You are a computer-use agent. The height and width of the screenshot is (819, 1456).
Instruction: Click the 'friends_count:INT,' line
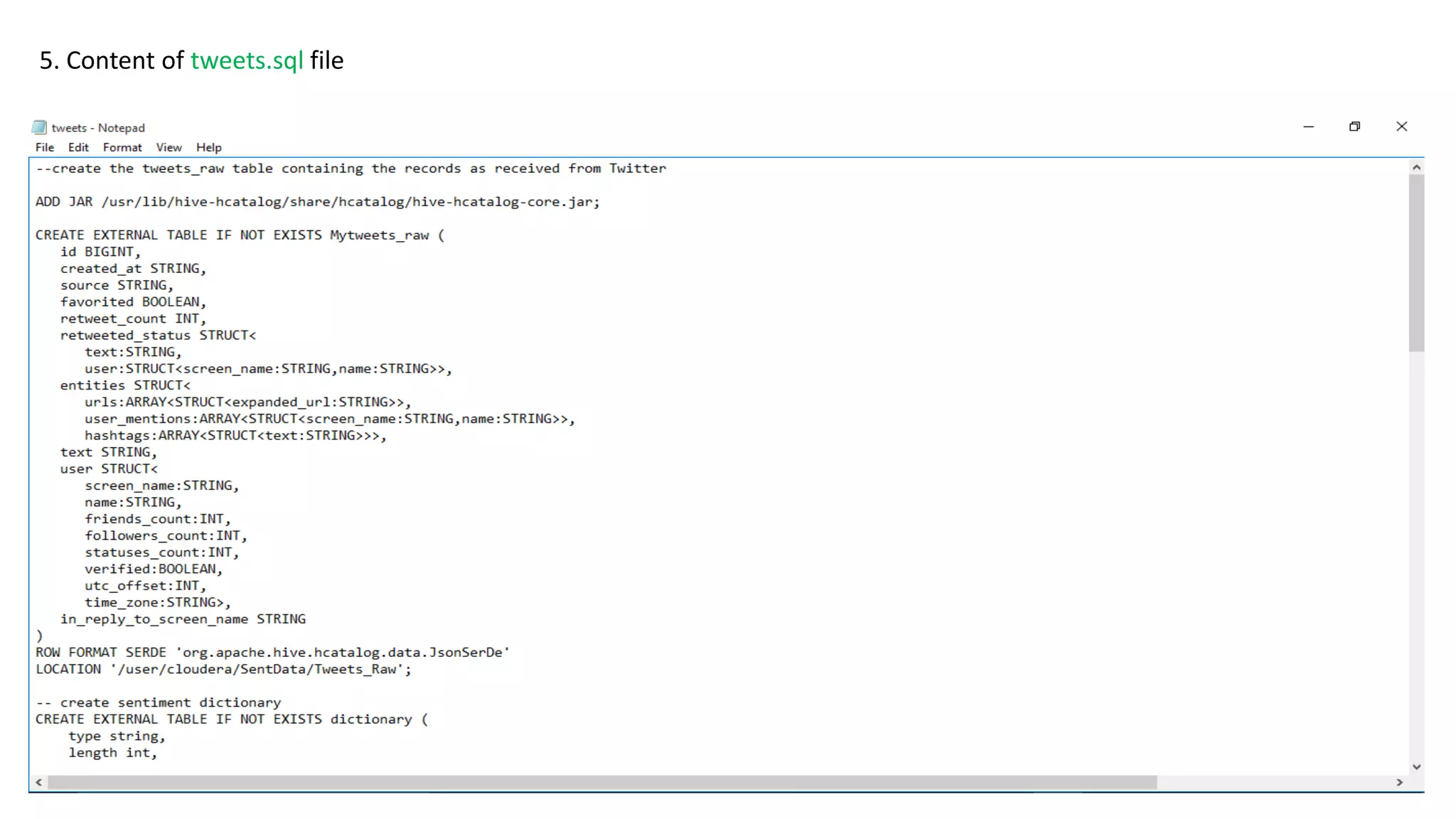pyautogui.click(x=158, y=519)
